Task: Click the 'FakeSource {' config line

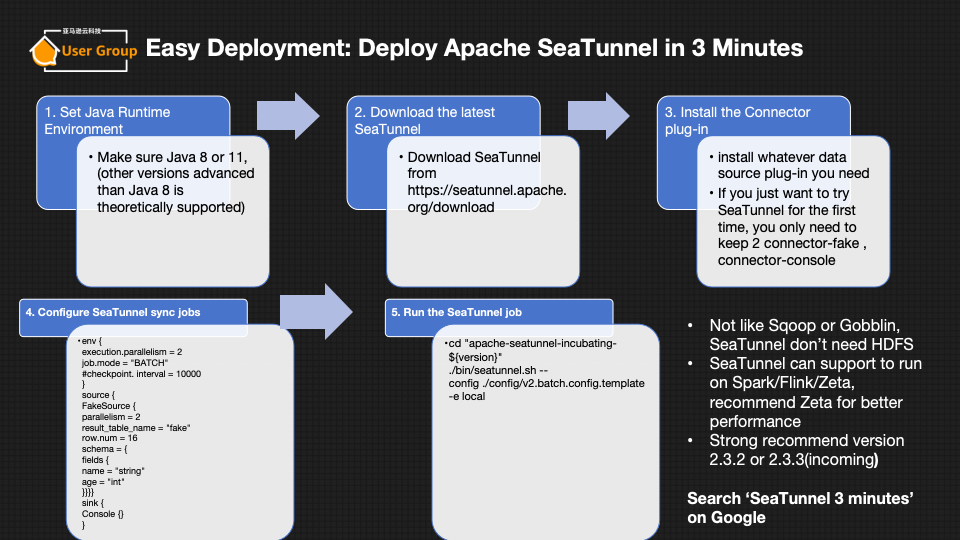Action: [108, 406]
